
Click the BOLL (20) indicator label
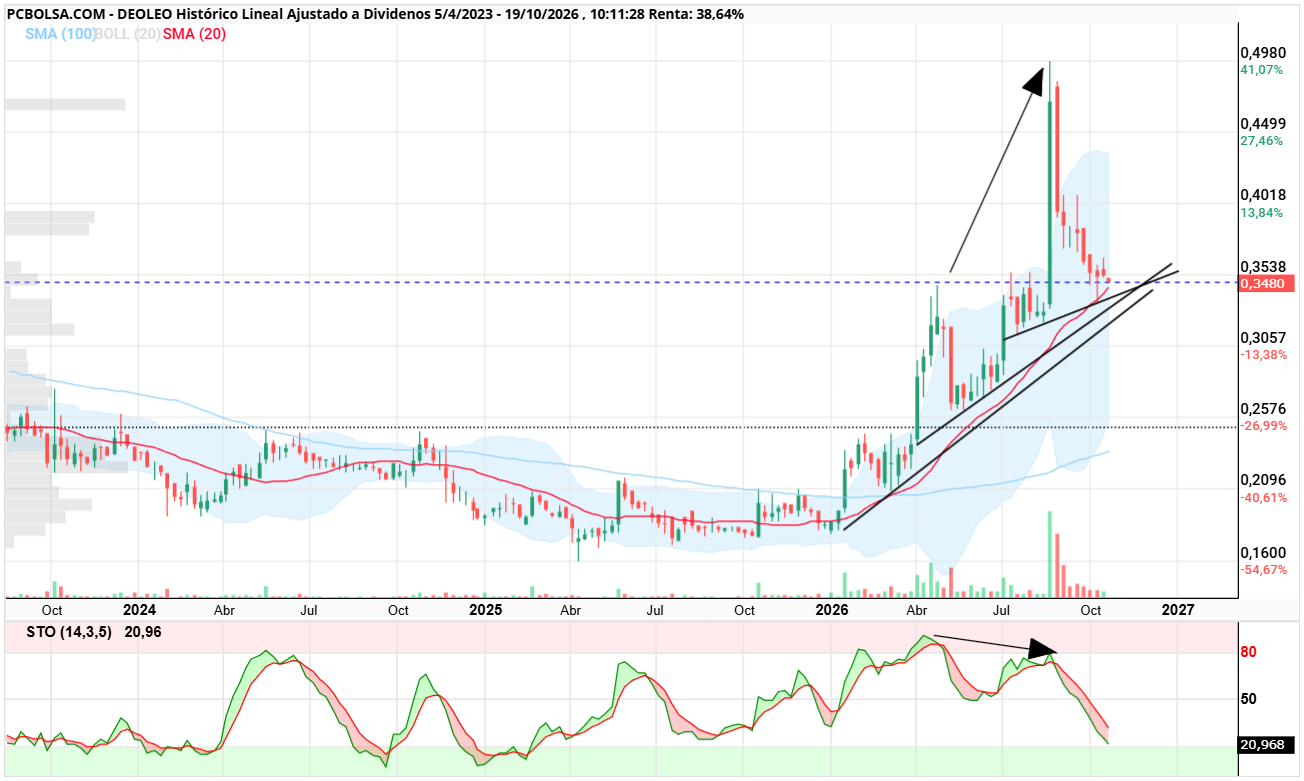[128, 33]
